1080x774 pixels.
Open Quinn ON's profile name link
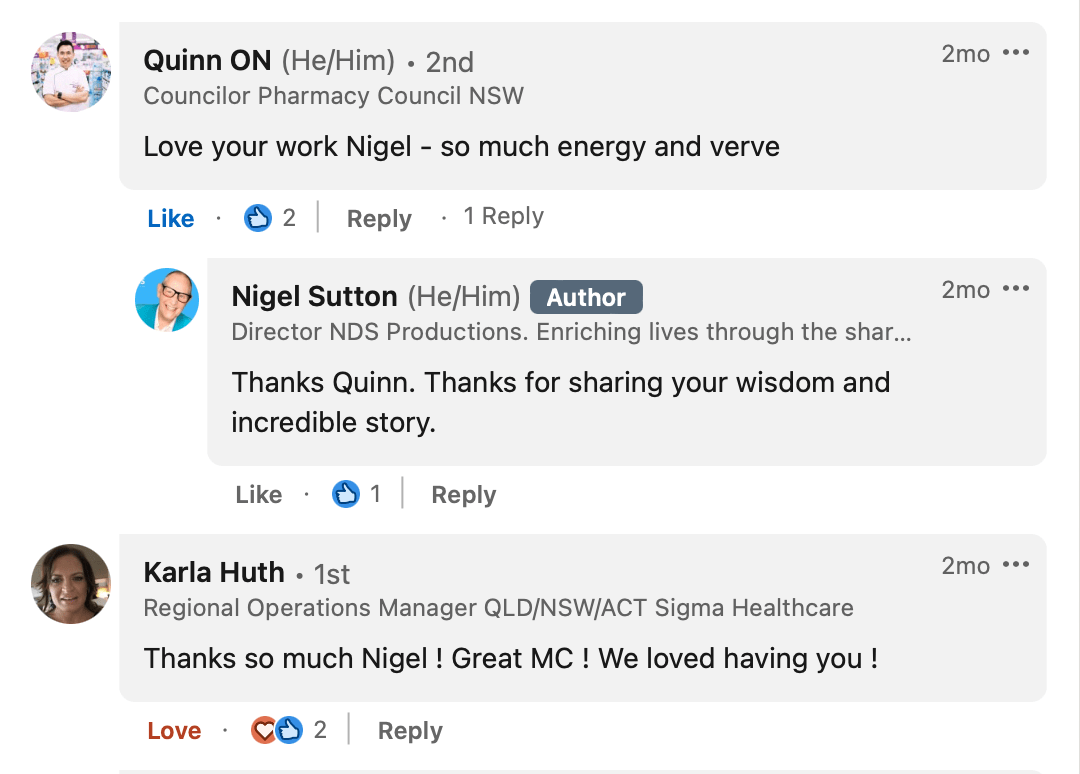click(207, 61)
